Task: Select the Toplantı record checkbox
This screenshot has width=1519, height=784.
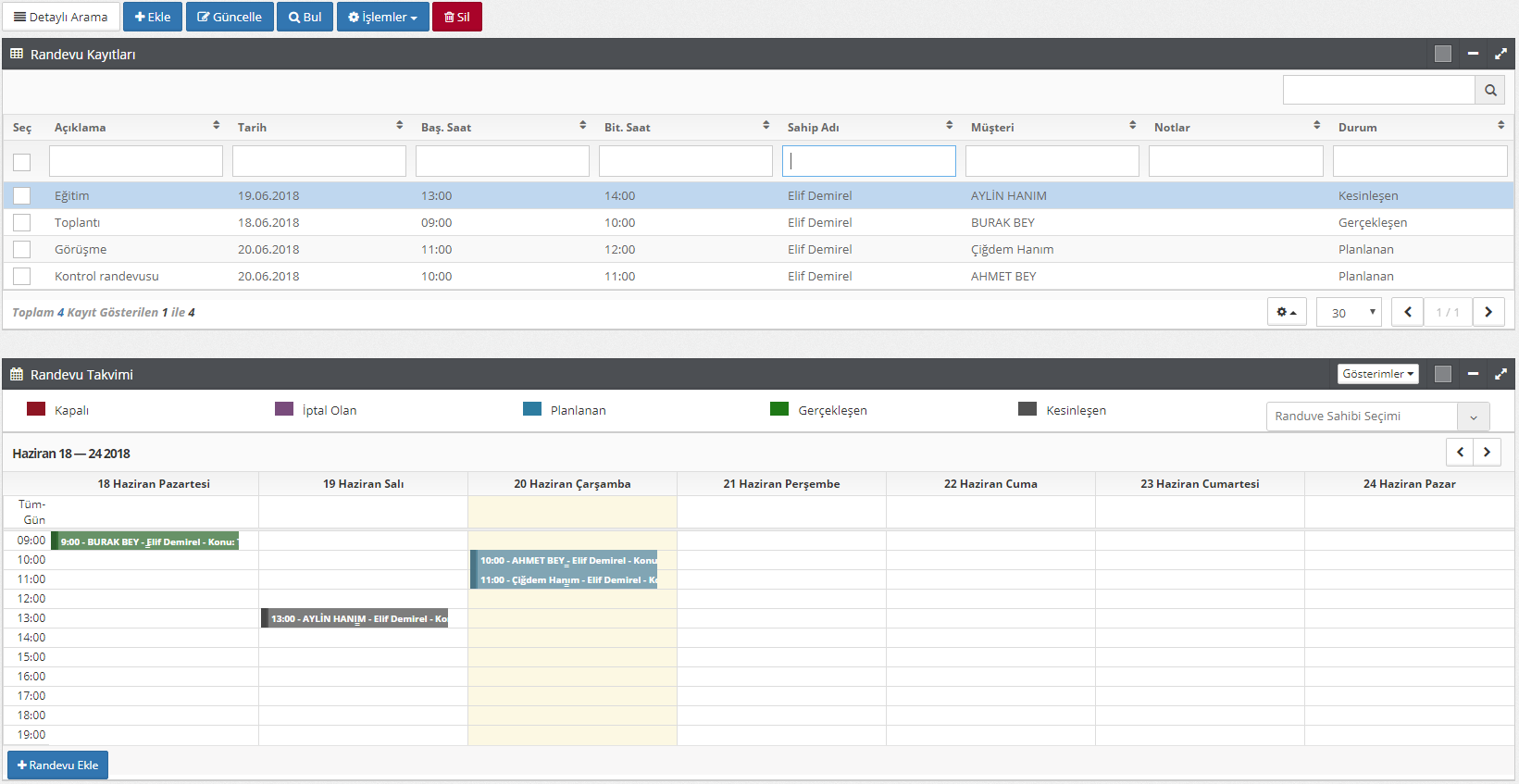Action: [22, 222]
